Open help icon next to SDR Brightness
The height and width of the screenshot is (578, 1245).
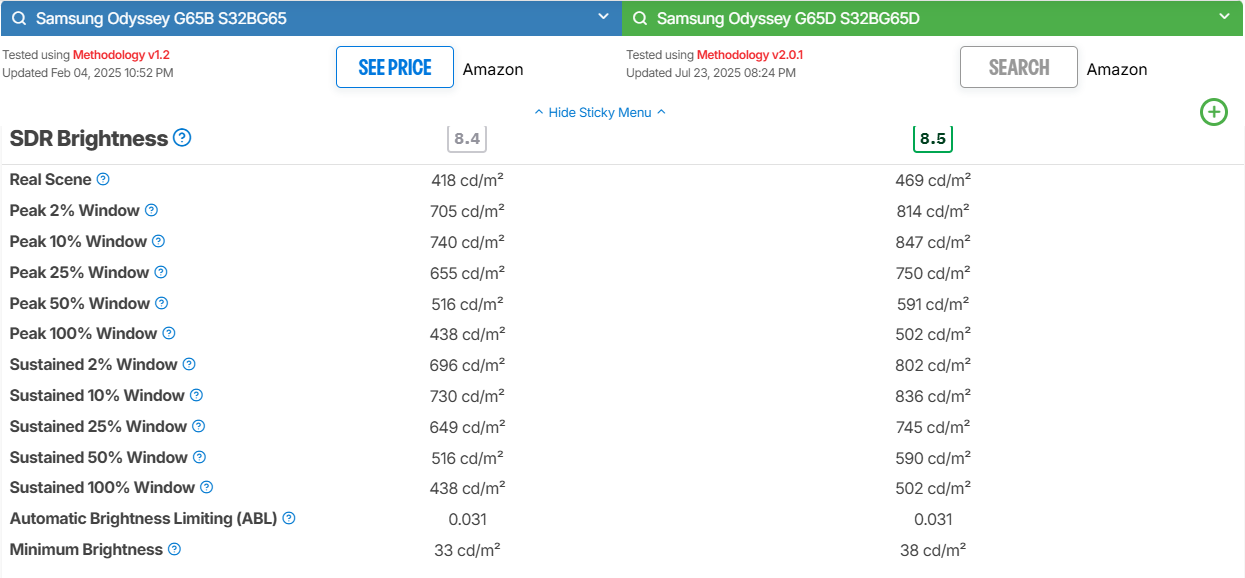pyautogui.click(x=182, y=138)
